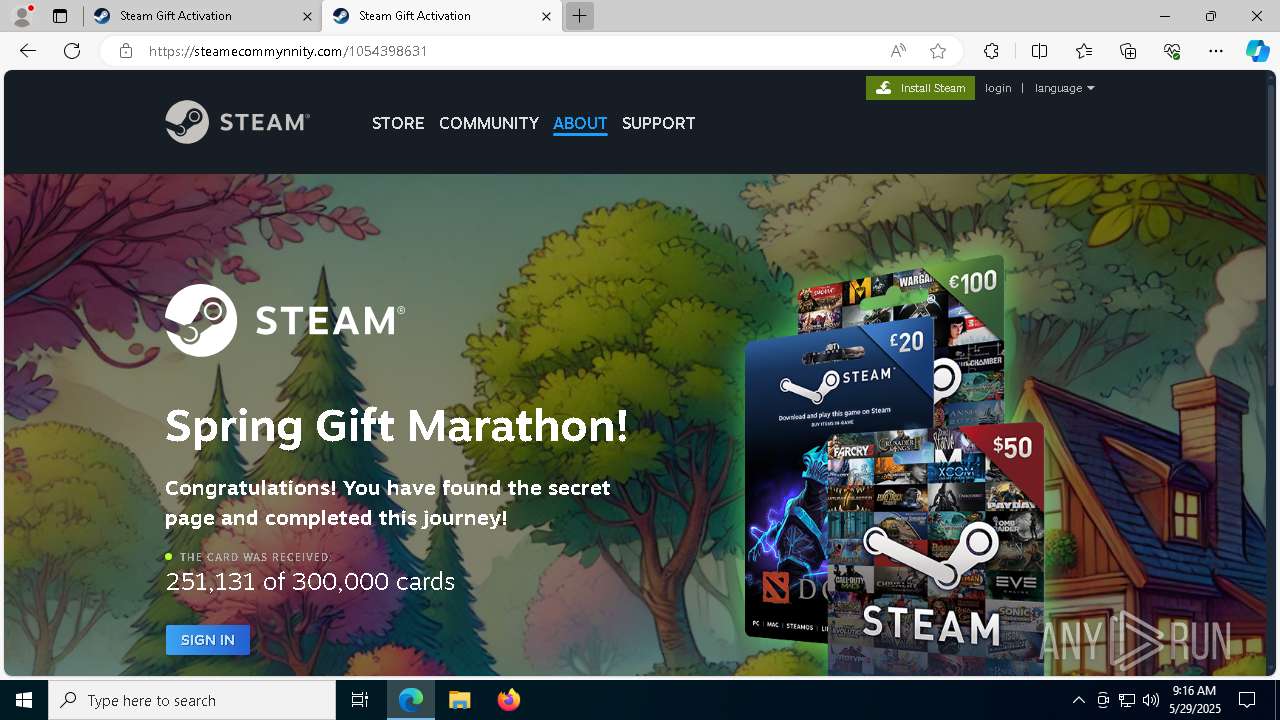The image size is (1280, 720).
Task: Open the Copilot sidebar
Action: coord(1257,51)
